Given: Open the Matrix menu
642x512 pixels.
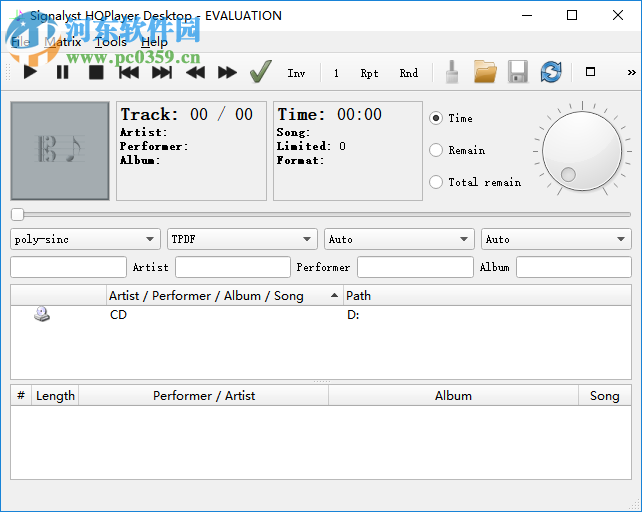Looking at the screenshot, I should (63, 42).
